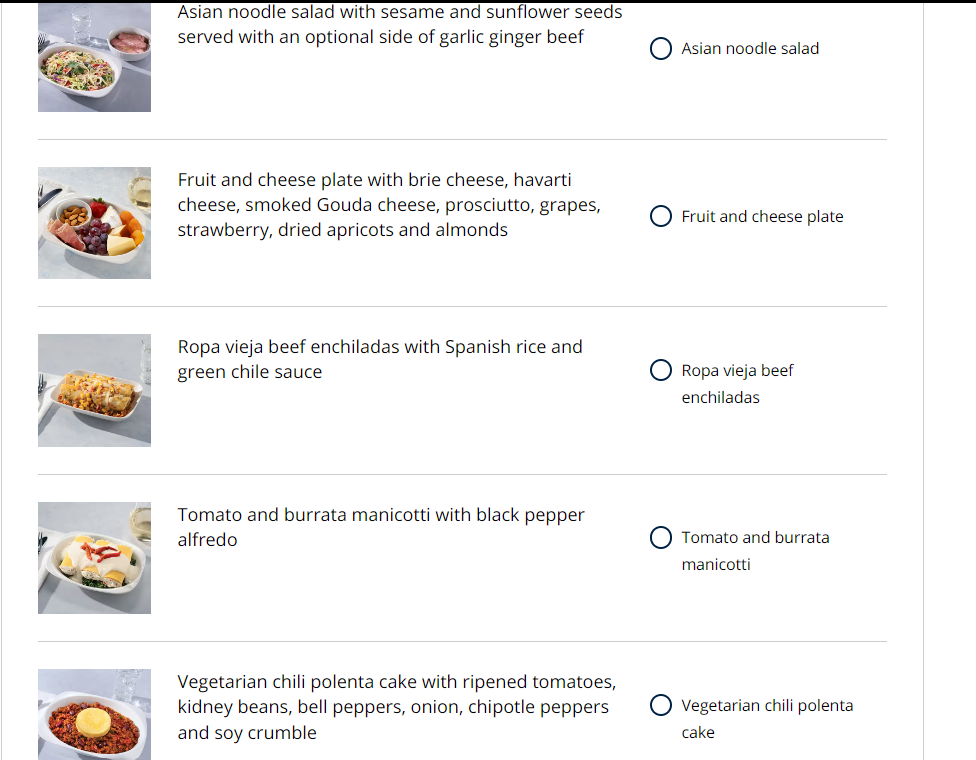The height and width of the screenshot is (760, 976).
Task: Click the 'Fruit and cheese plate' label text
Action: (x=762, y=217)
